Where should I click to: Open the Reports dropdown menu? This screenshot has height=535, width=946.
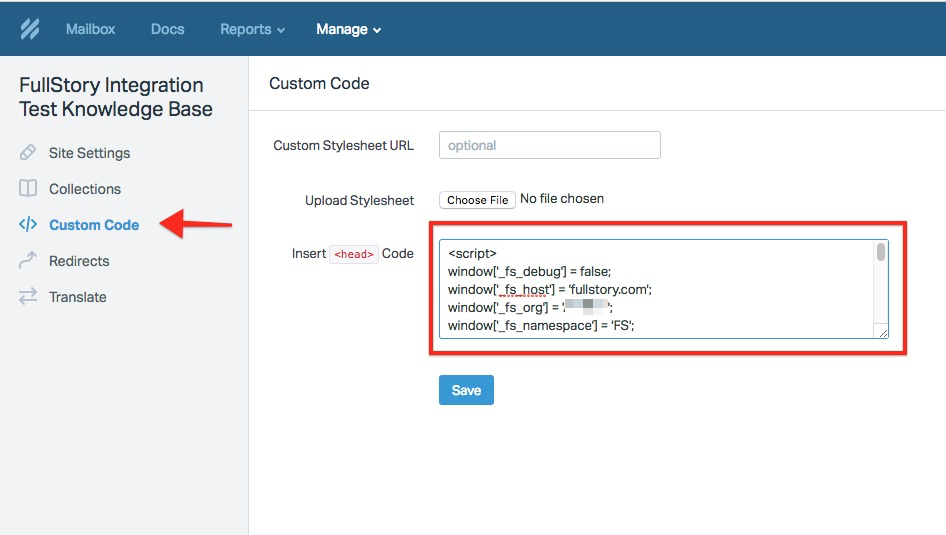point(252,29)
